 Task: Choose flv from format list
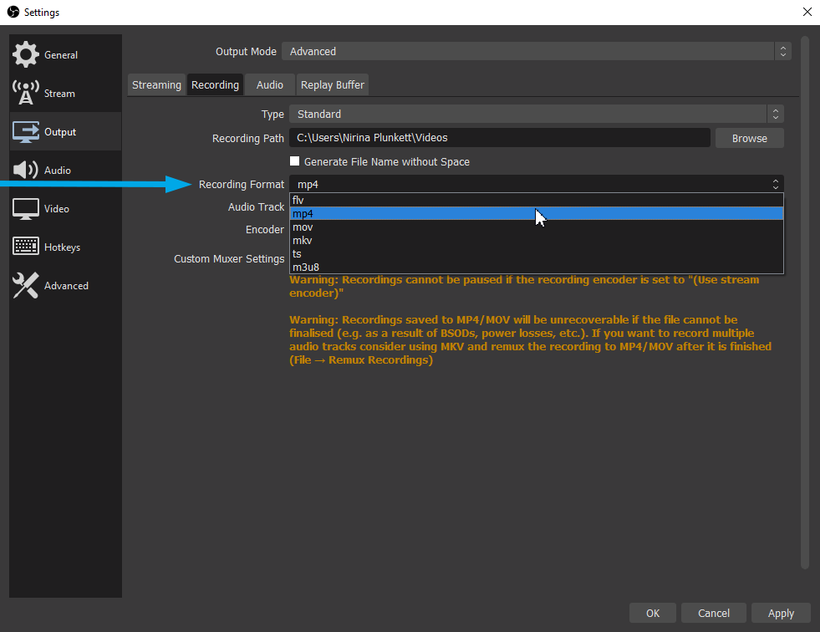(x=536, y=200)
